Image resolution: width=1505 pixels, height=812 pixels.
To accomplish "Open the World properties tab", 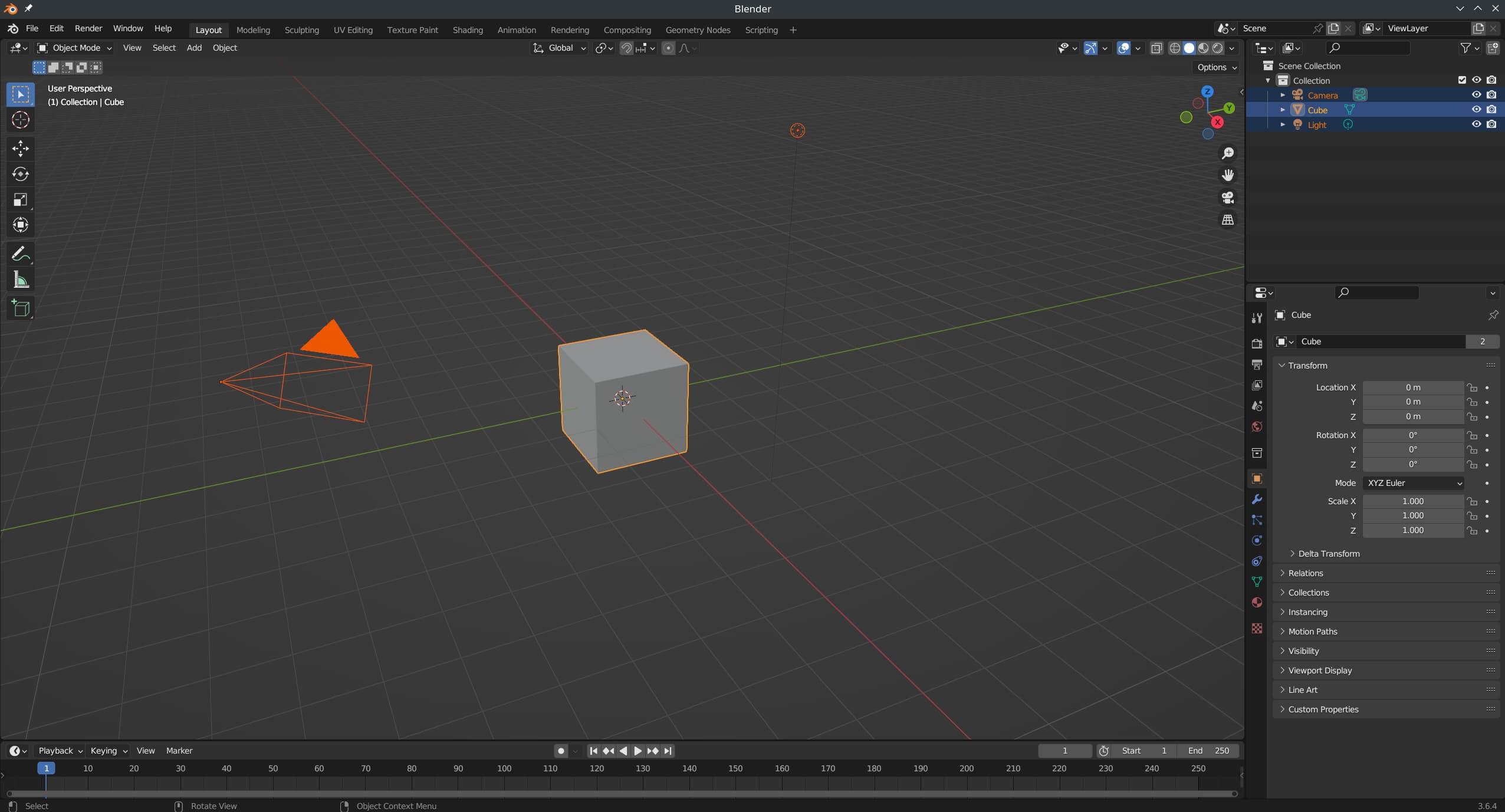I will 1257,426.
